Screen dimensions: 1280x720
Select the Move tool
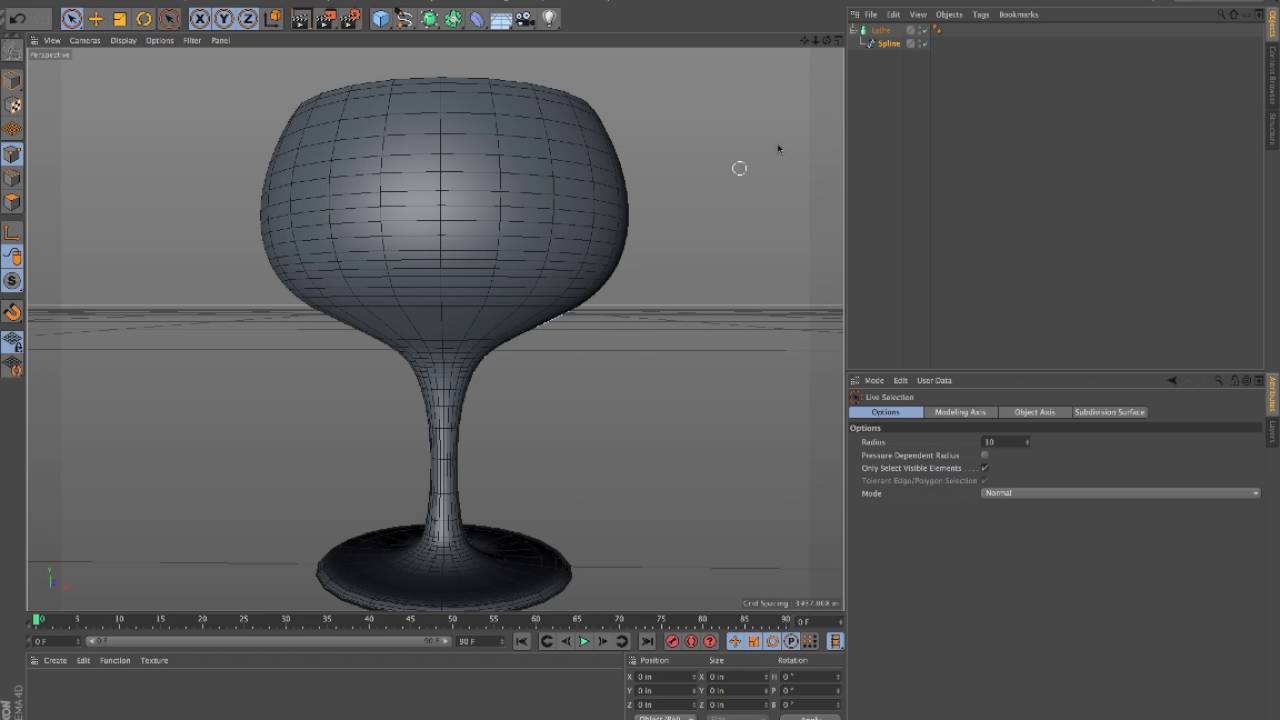tap(96, 18)
